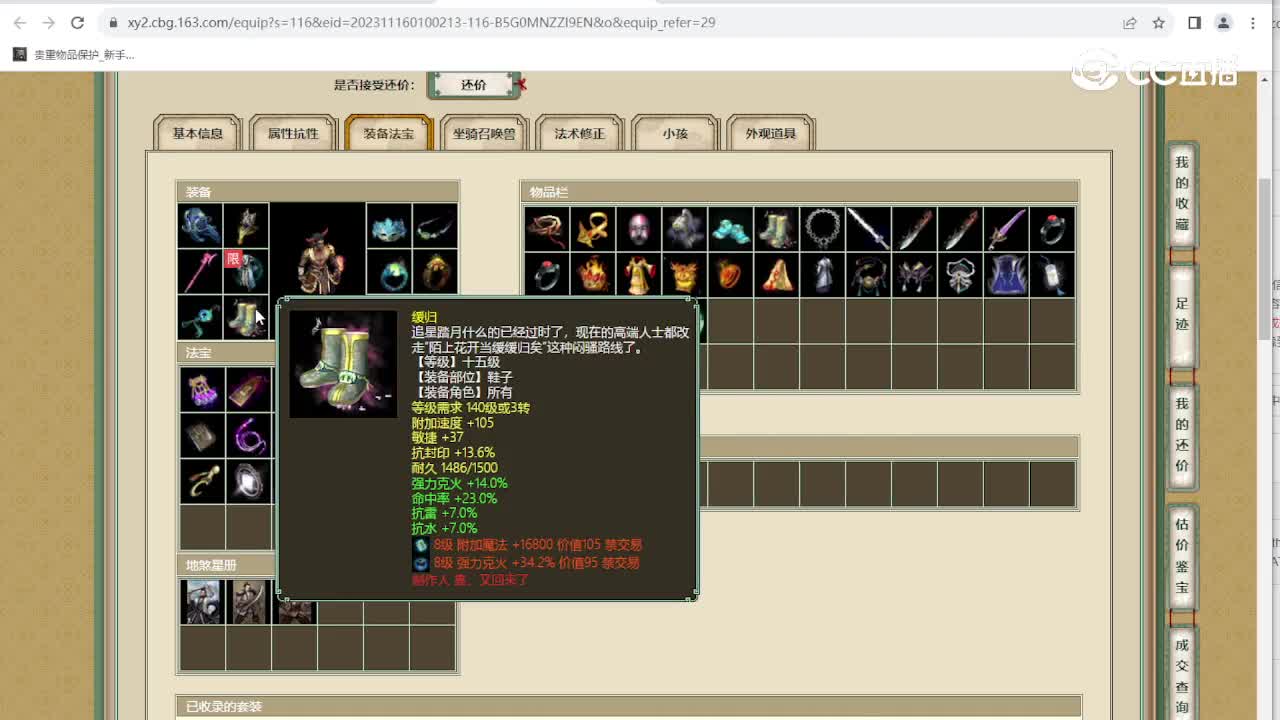Image resolution: width=1280 pixels, height=720 pixels.
Task: Open the 外观道具 tab
Action: coord(771,133)
